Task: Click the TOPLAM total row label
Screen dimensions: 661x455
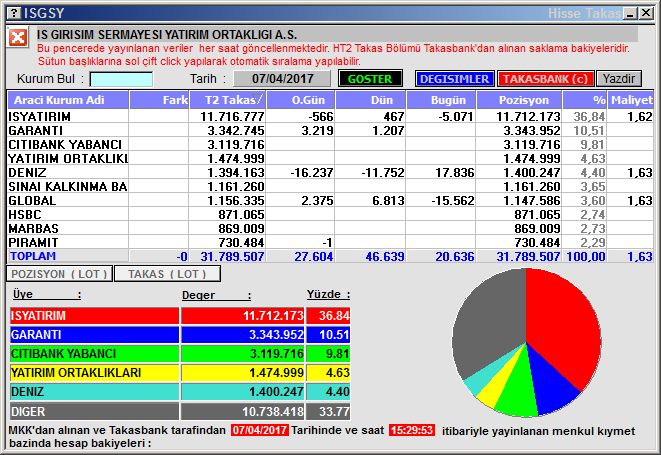Action: pos(33,256)
